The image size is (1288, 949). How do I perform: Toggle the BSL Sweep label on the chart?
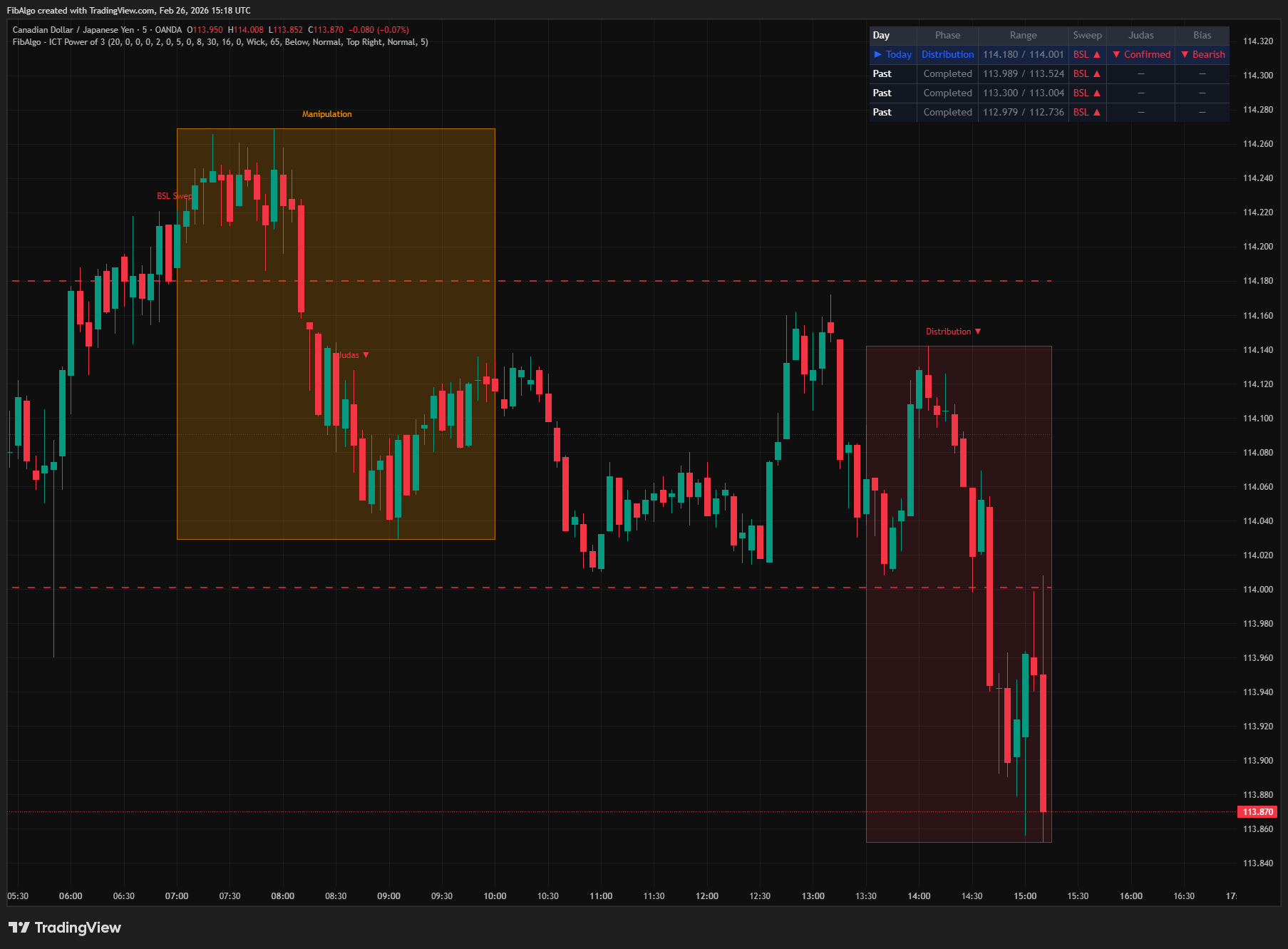click(x=174, y=195)
